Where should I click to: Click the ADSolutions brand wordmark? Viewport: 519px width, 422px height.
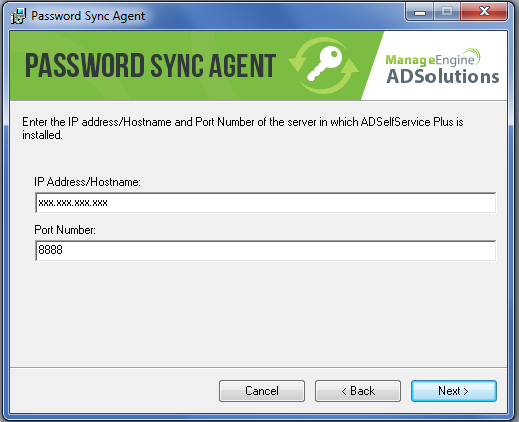click(443, 77)
